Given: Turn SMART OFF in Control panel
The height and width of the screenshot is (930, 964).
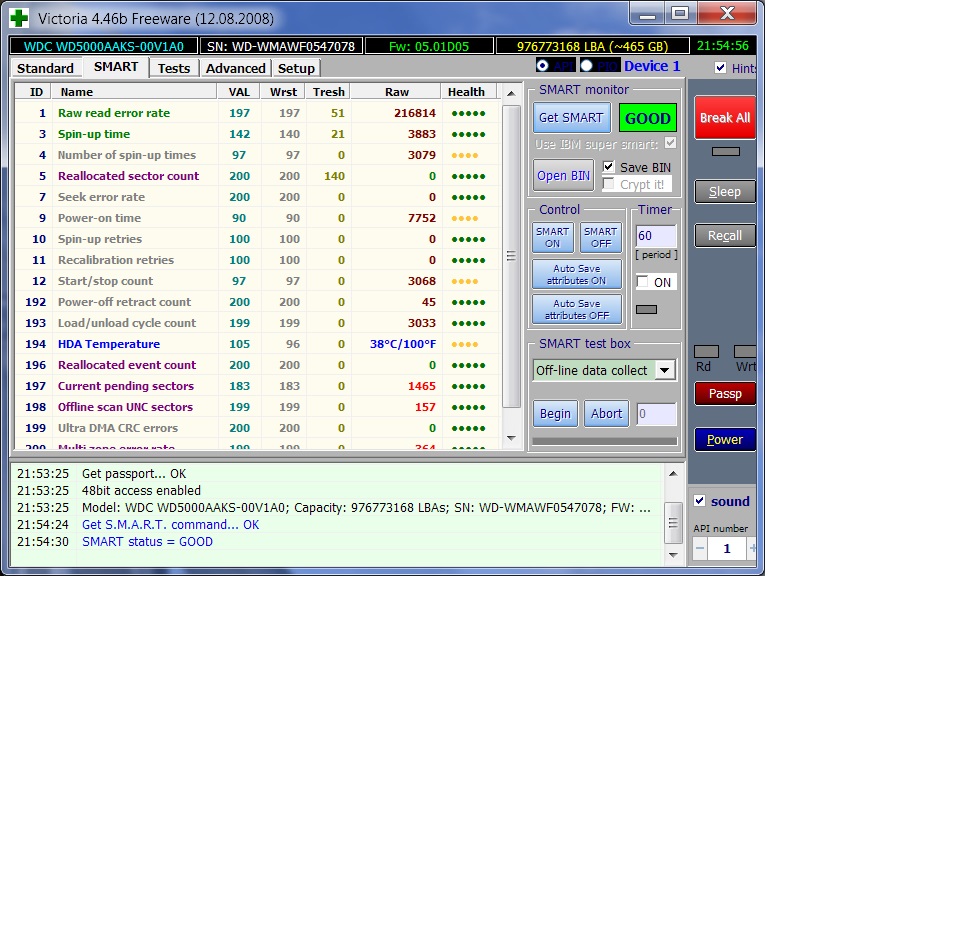Looking at the screenshot, I should 600,237.
